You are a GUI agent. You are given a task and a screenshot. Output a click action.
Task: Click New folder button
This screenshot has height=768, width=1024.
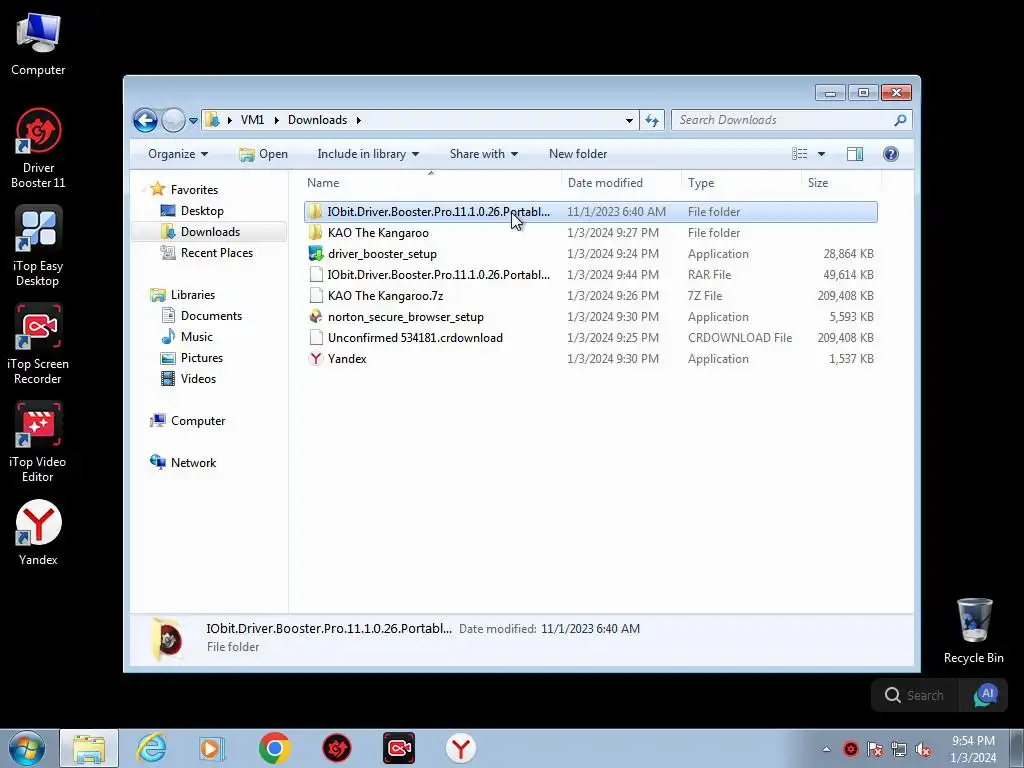pos(578,153)
